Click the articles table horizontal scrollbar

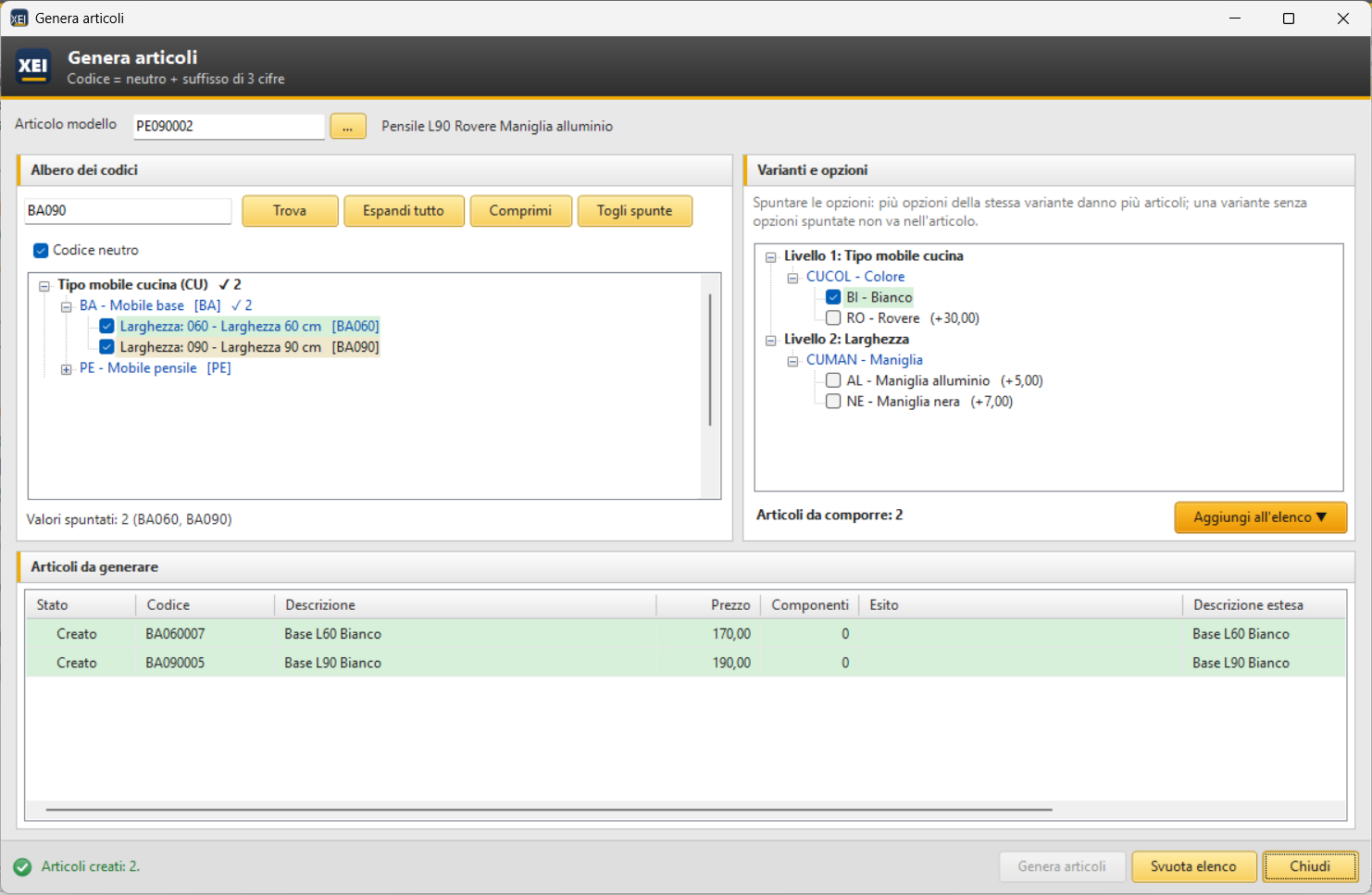tap(549, 810)
